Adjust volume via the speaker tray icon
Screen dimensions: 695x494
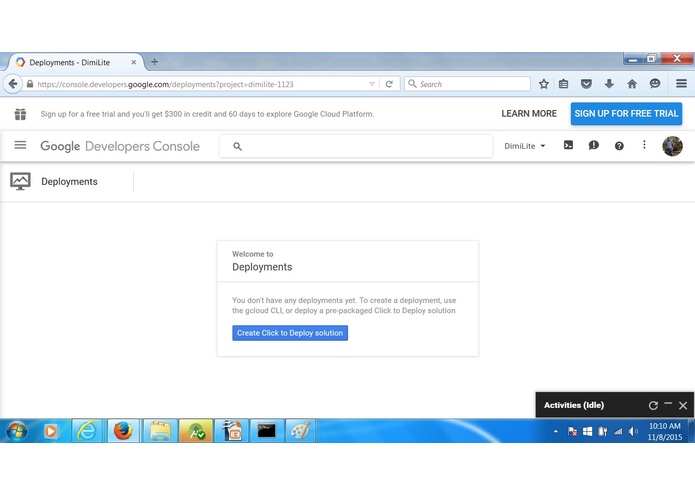coord(633,431)
